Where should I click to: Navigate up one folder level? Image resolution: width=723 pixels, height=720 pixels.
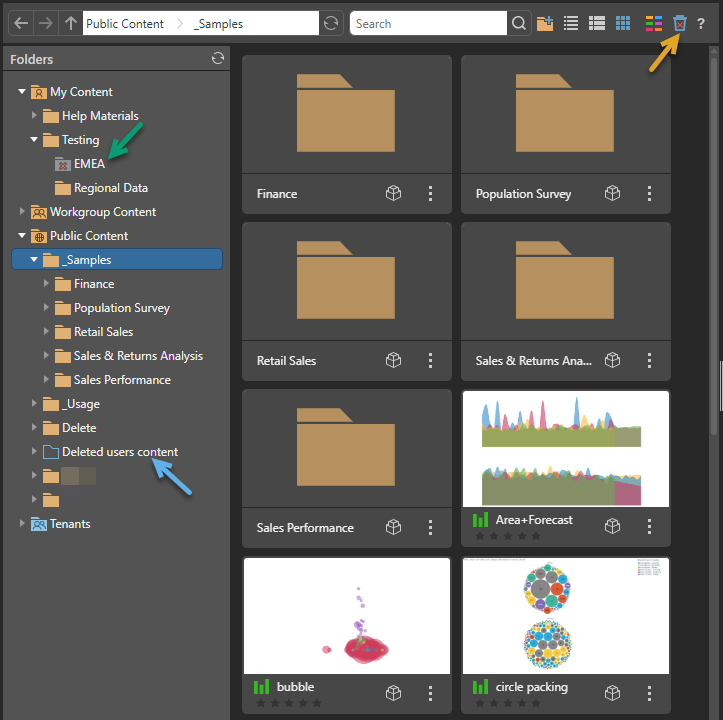(x=69, y=23)
